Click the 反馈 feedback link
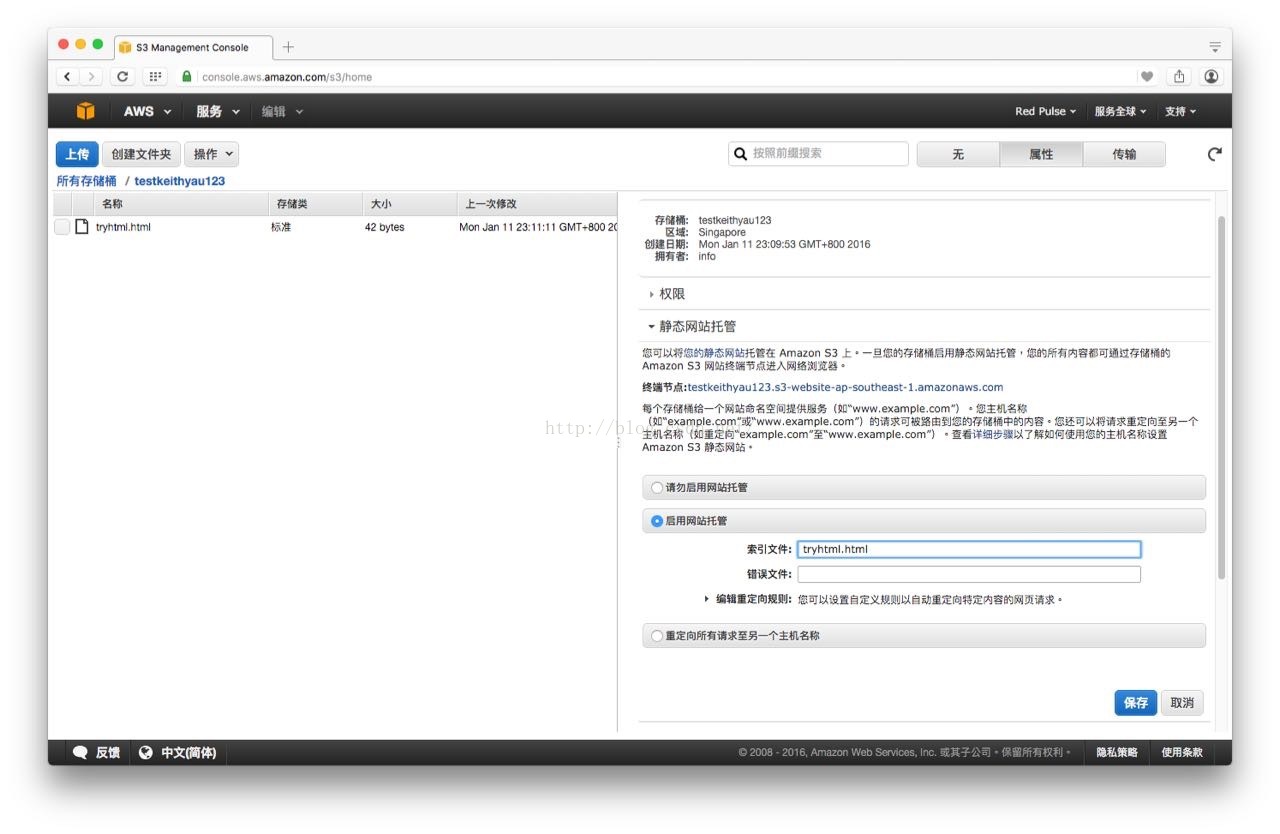 coord(108,753)
